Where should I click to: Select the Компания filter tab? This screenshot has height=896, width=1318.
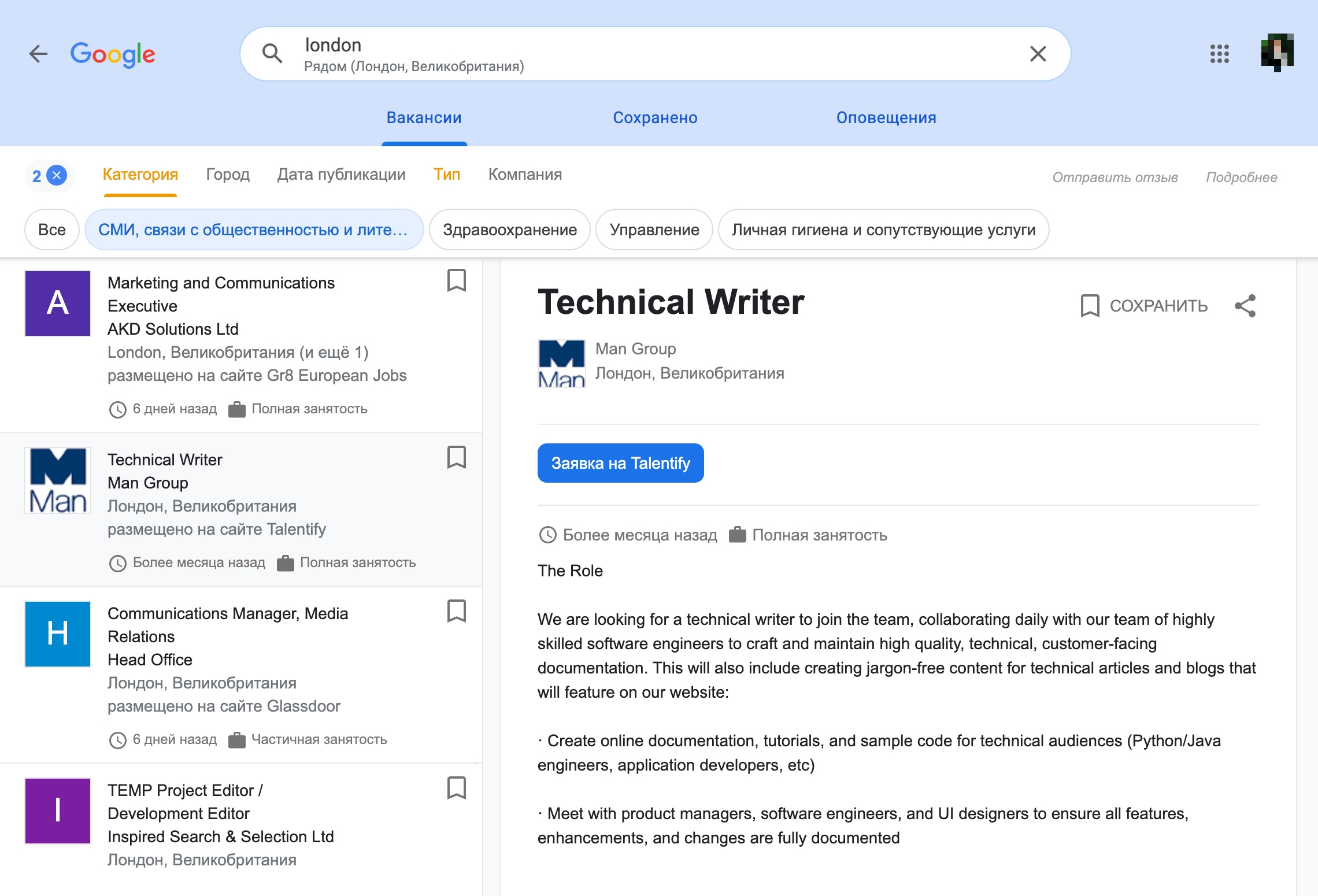(525, 175)
